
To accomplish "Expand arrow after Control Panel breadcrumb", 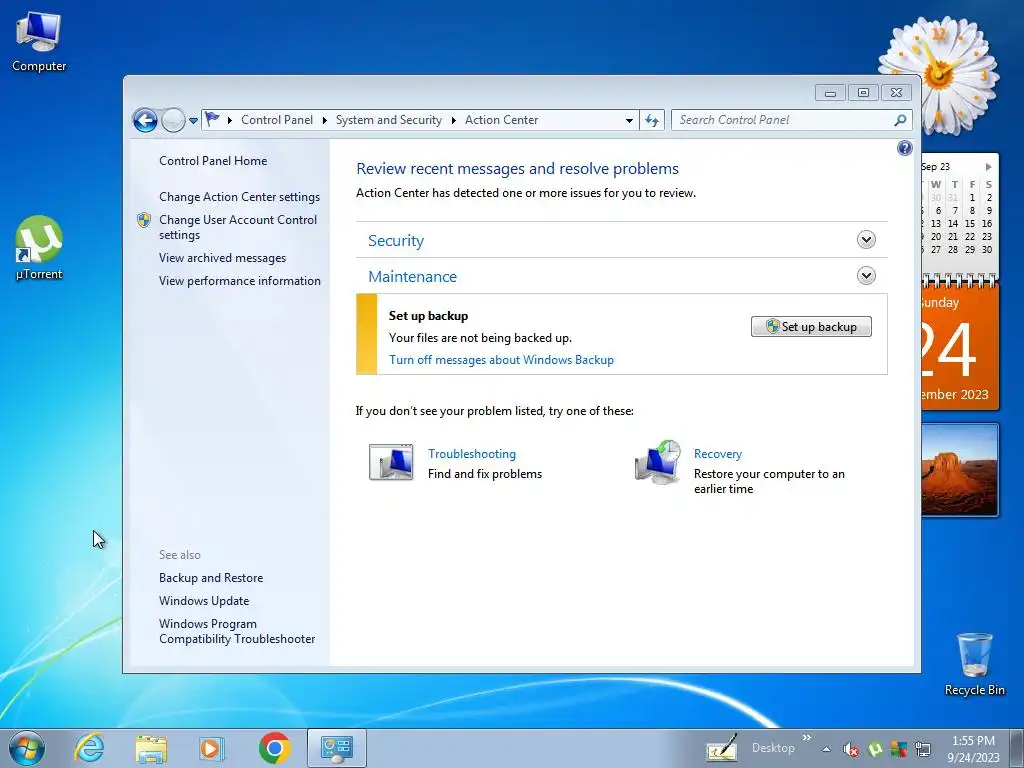I will 325,120.
